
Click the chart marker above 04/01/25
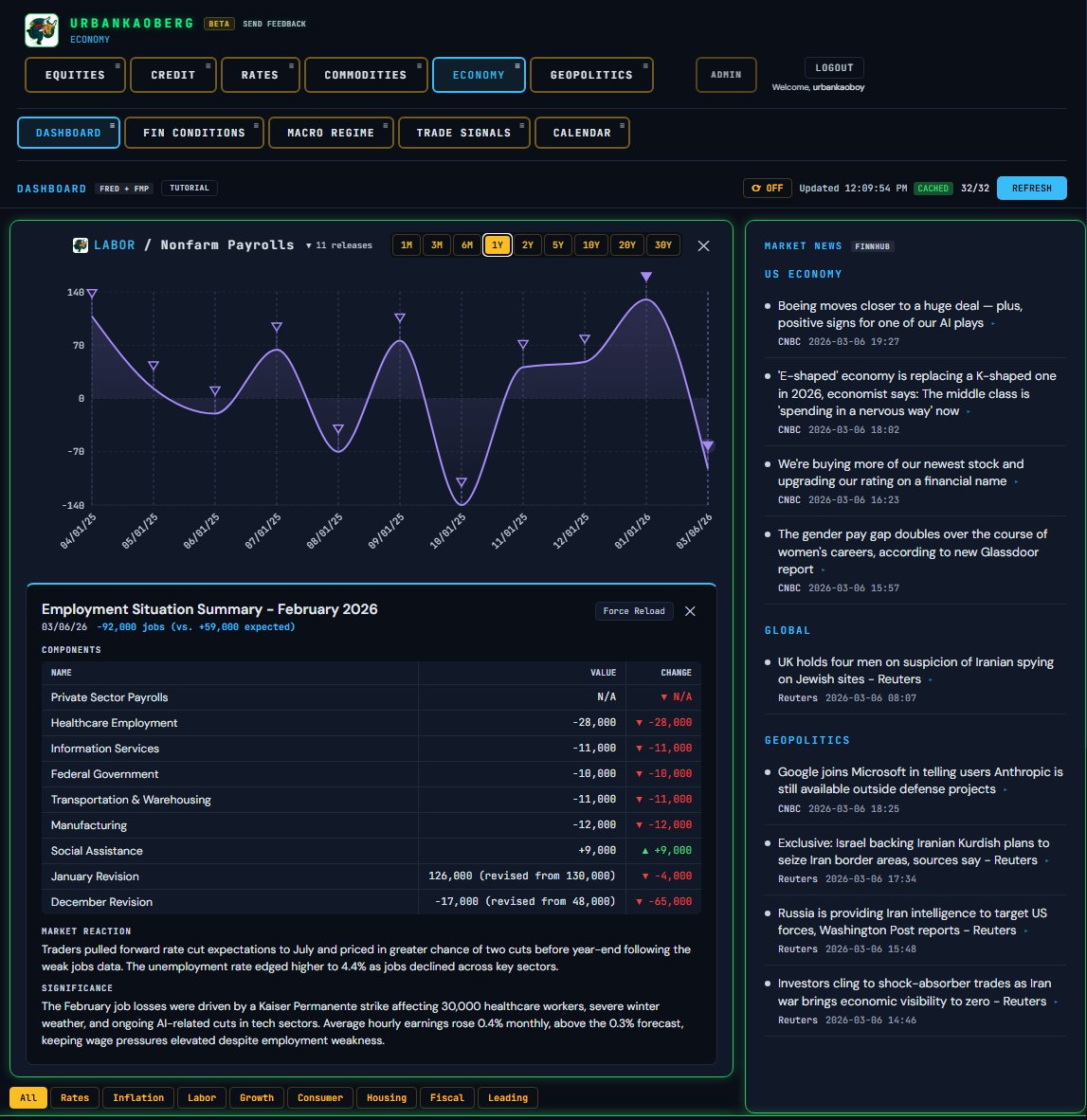(92, 294)
